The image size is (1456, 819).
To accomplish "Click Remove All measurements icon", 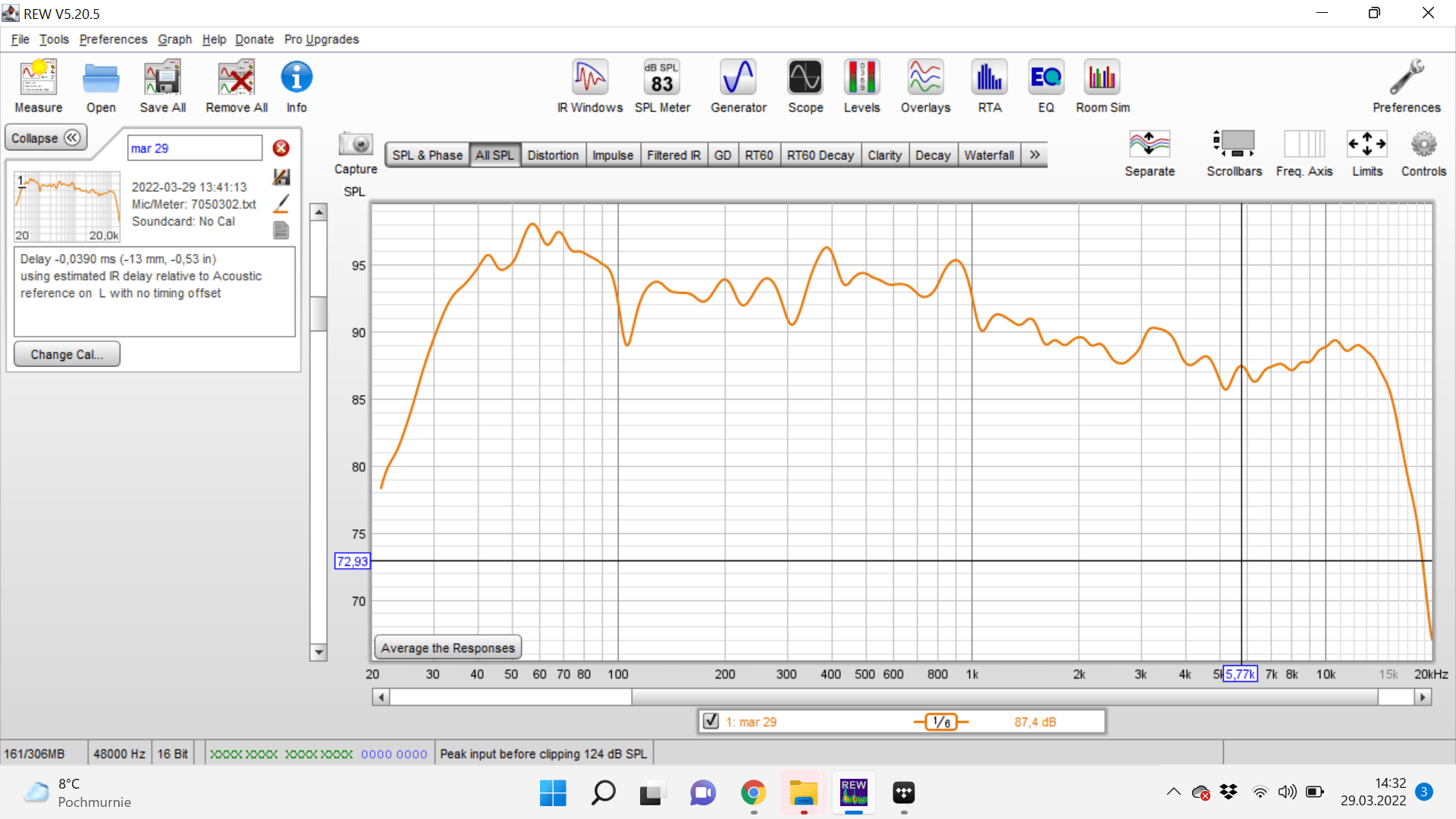I will click(x=236, y=78).
